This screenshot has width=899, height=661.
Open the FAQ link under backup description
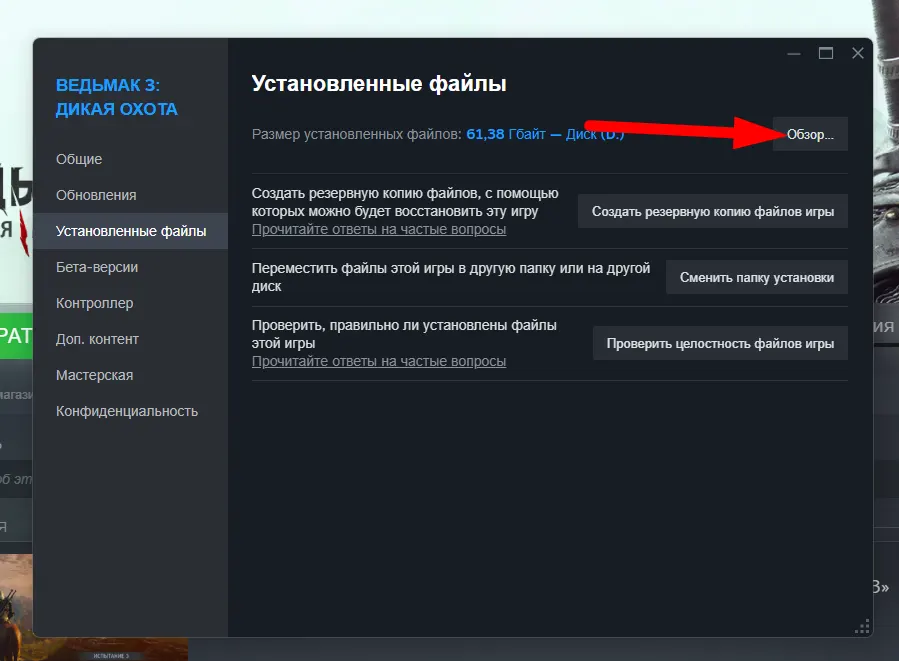click(x=379, y=229)
